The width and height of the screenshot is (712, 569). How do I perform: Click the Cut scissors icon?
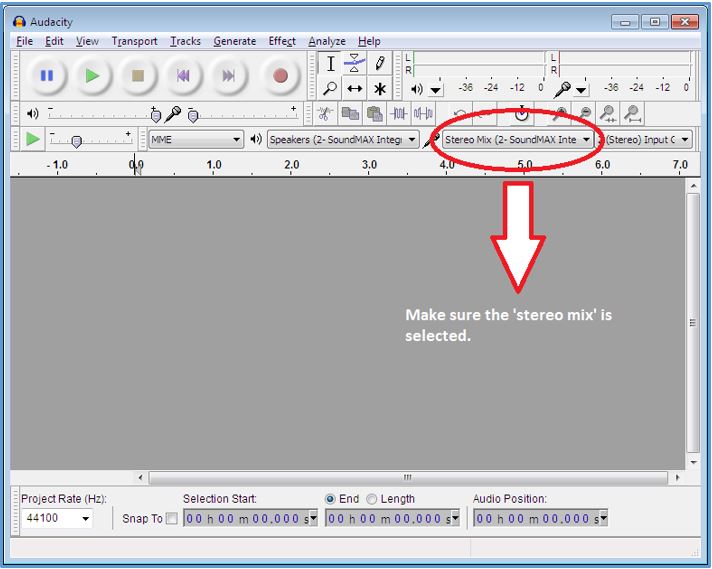(x=324, y=114)
